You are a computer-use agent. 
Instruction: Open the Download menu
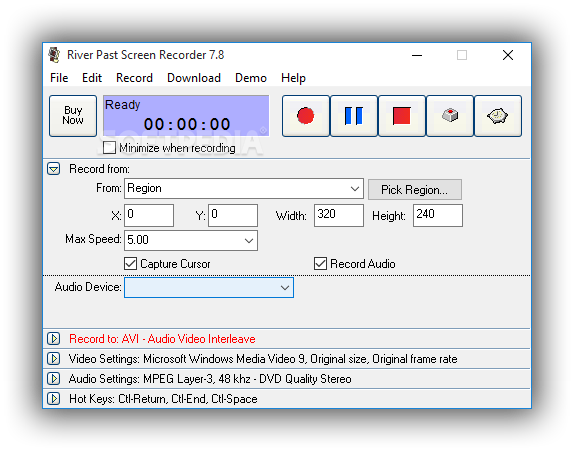click(194, 78)
